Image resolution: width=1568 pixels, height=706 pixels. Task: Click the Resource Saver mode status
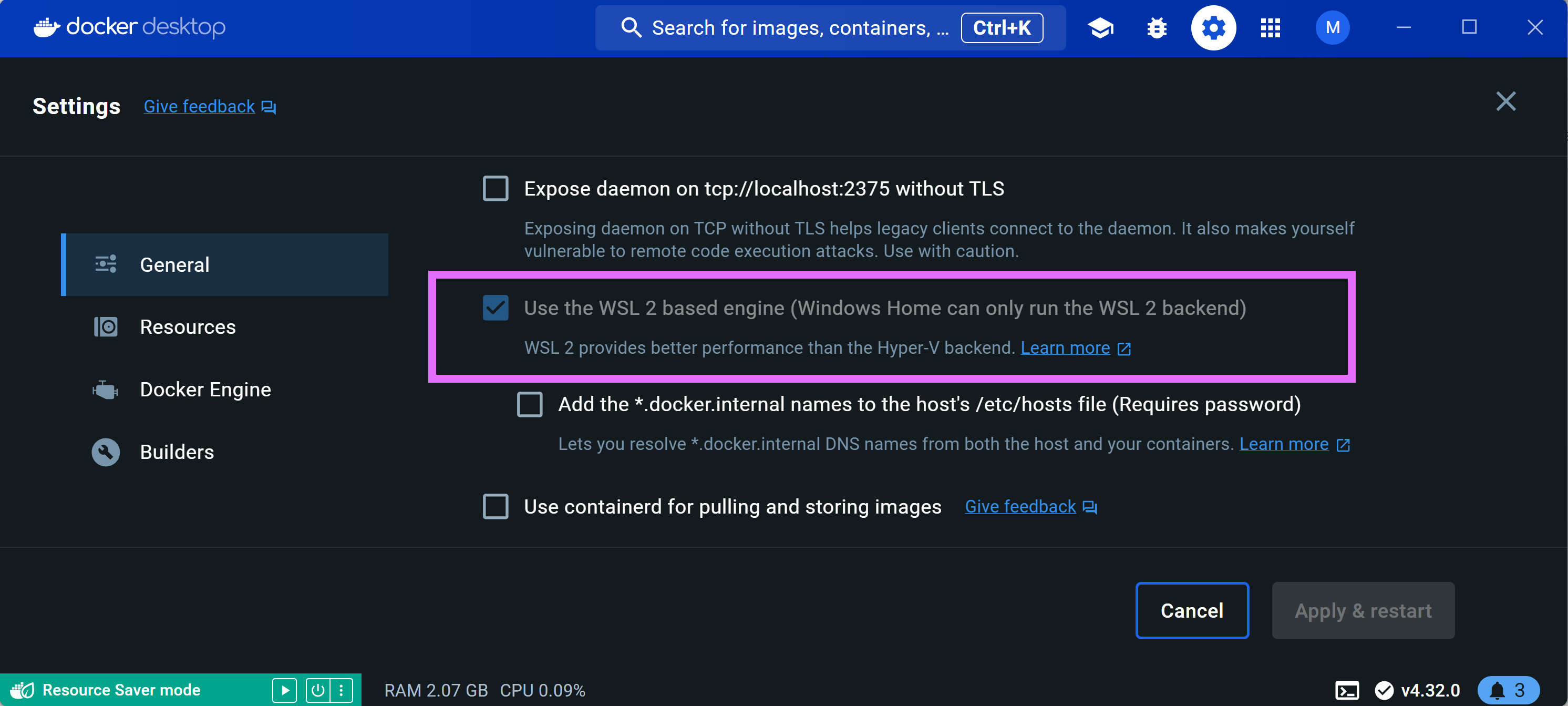pos(121,690)
